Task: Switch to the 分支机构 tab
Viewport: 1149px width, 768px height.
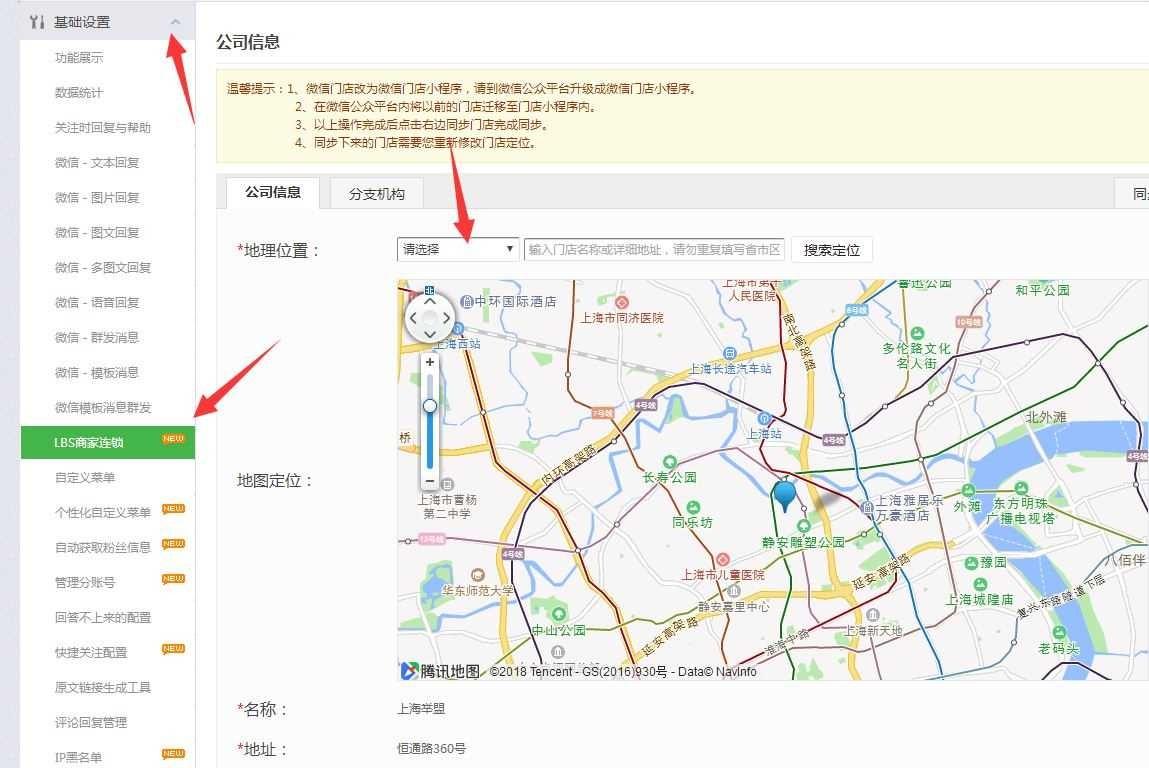Action: point(375,195)
